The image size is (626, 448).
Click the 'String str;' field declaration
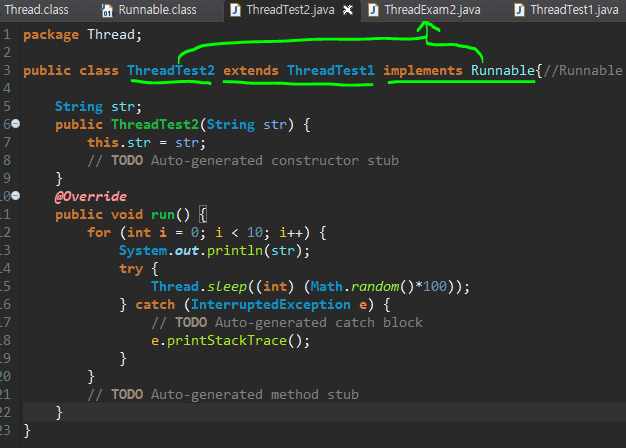98,107
